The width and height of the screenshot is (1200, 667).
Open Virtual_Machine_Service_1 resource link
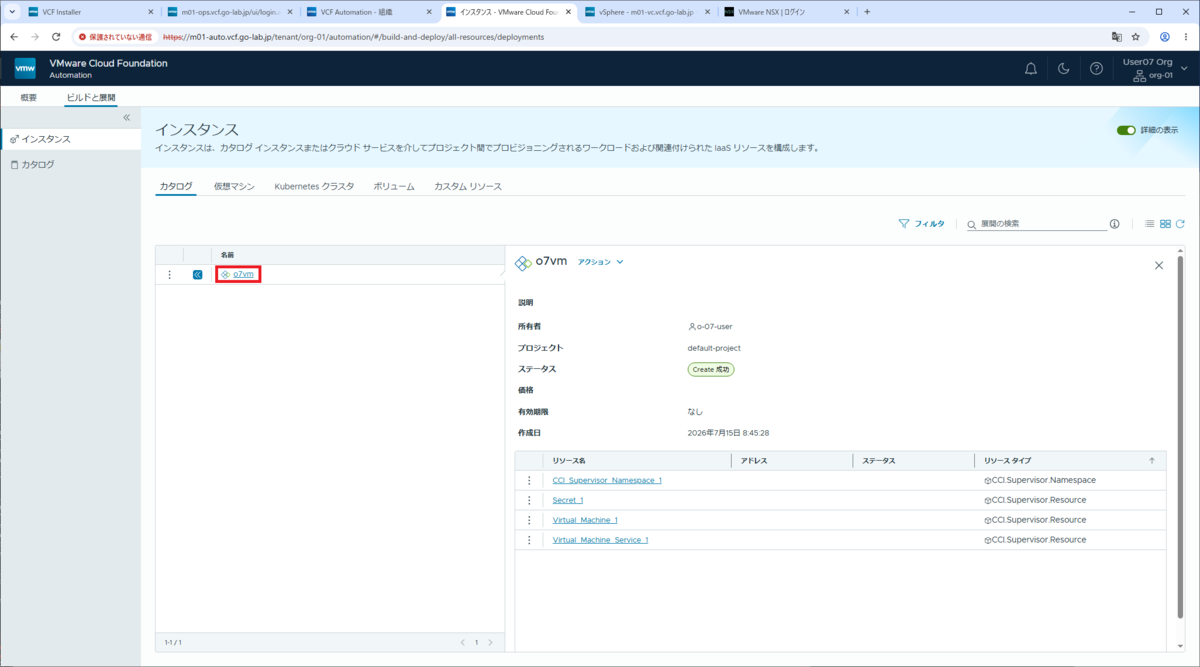click(600, 540)
